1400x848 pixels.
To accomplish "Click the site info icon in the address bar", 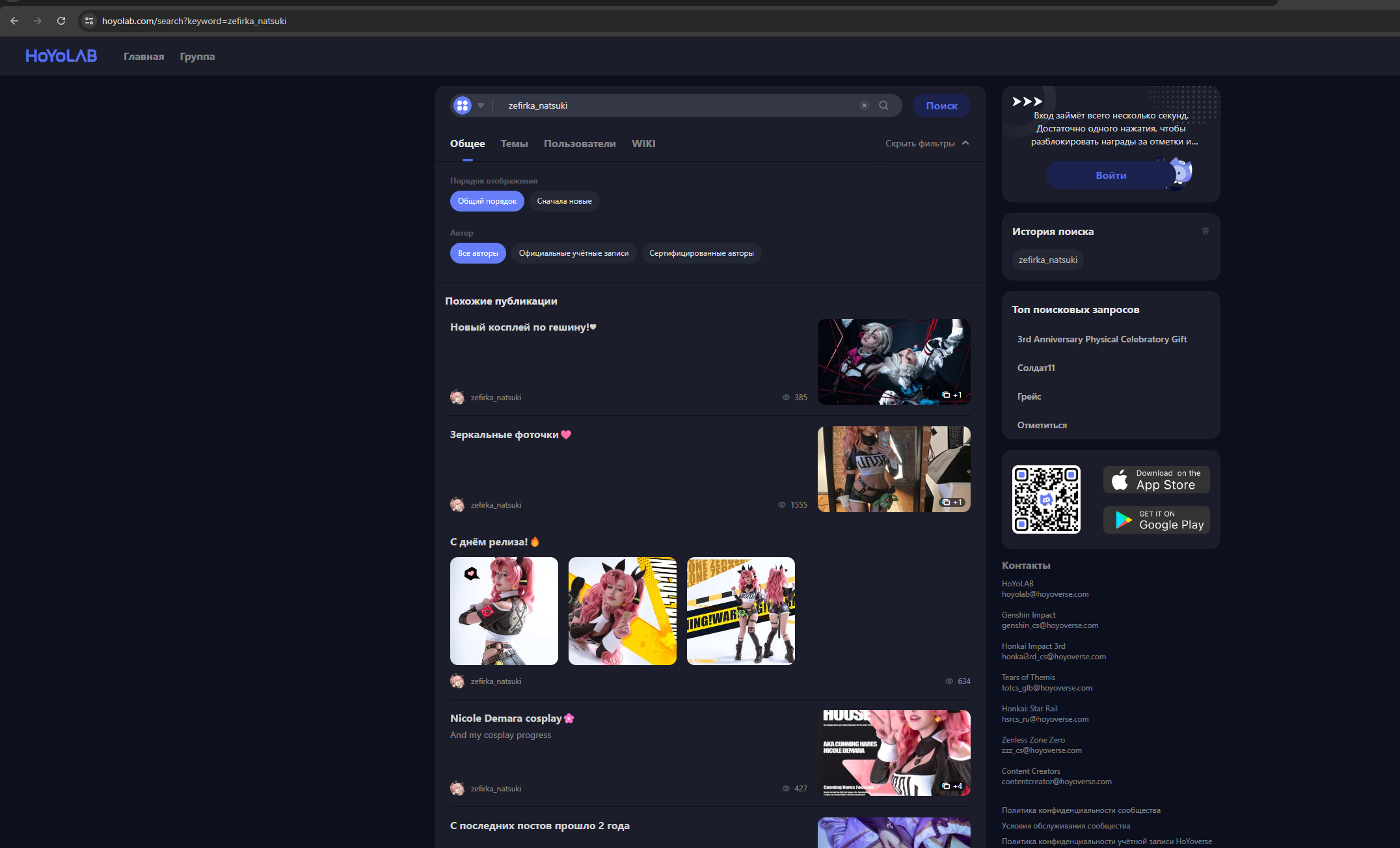I will [x=89, y=21].
